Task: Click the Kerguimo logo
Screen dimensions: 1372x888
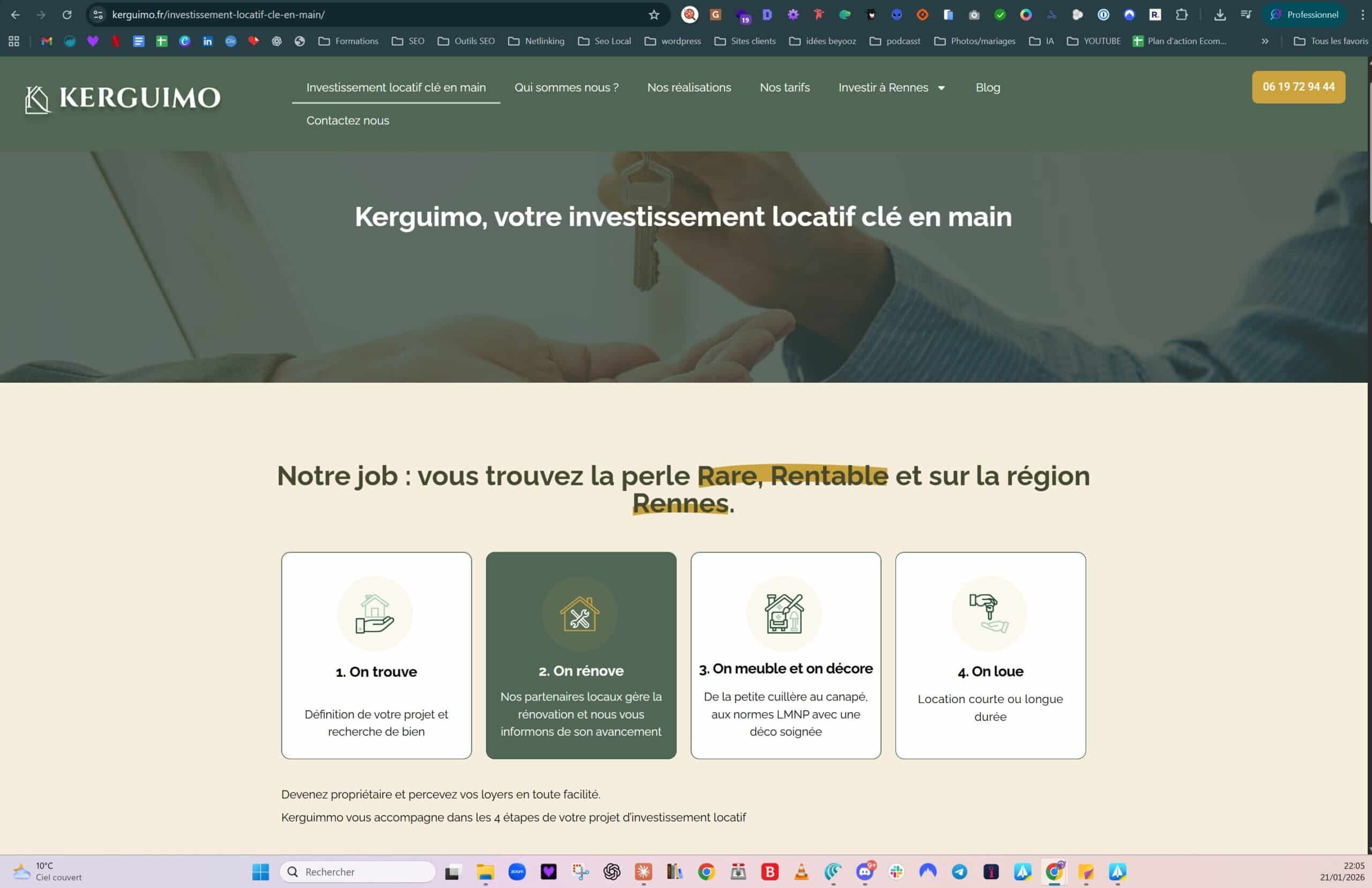Action: 123,99
